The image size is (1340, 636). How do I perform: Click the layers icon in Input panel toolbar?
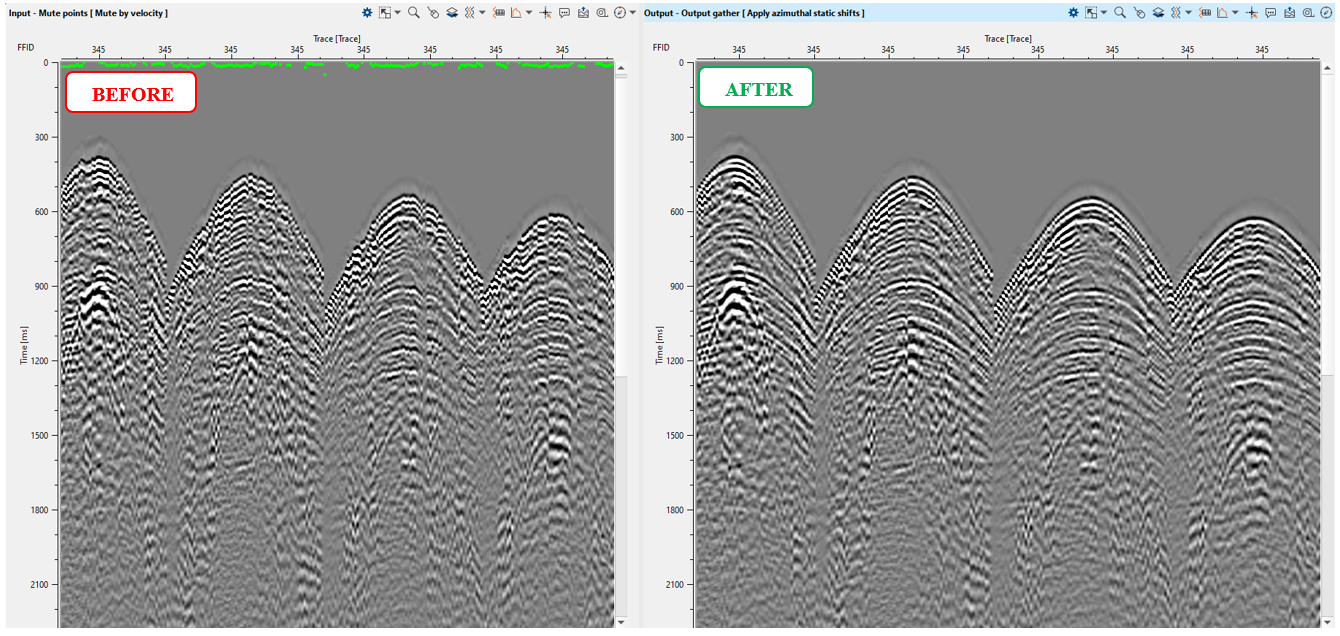(452, 13)
